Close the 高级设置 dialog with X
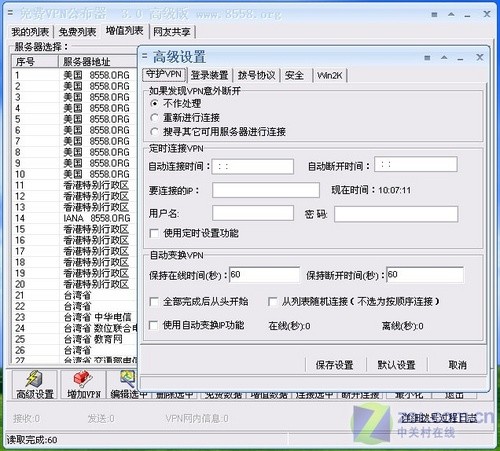Screen dimensions: 500x451 tap(480, 57)
